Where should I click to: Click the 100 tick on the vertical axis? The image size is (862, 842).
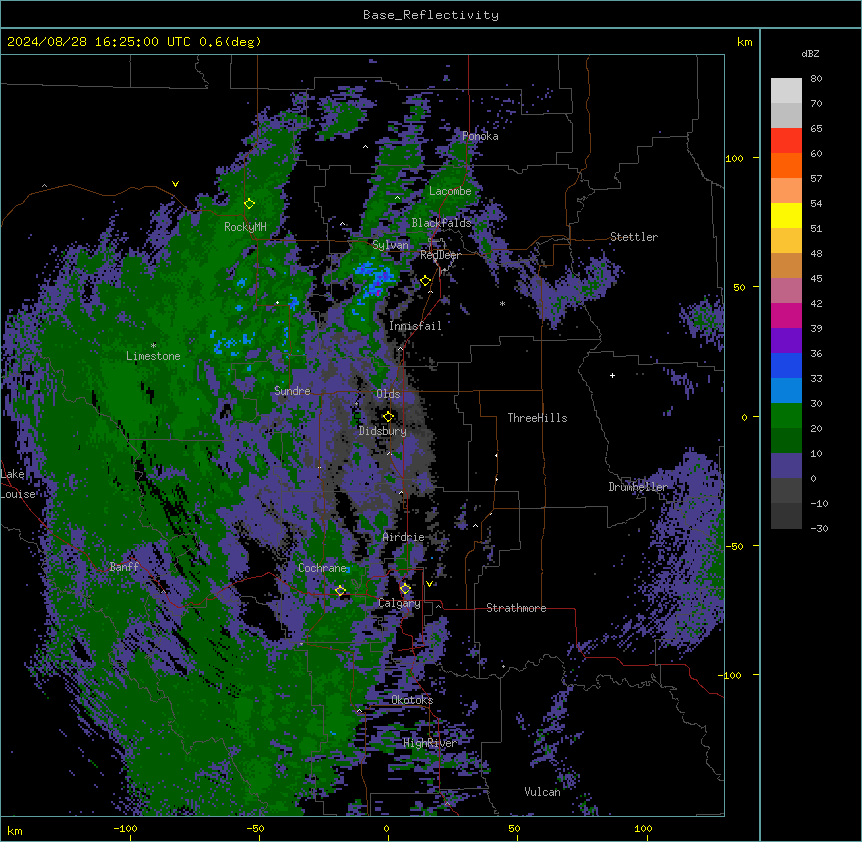pos(734,158)
